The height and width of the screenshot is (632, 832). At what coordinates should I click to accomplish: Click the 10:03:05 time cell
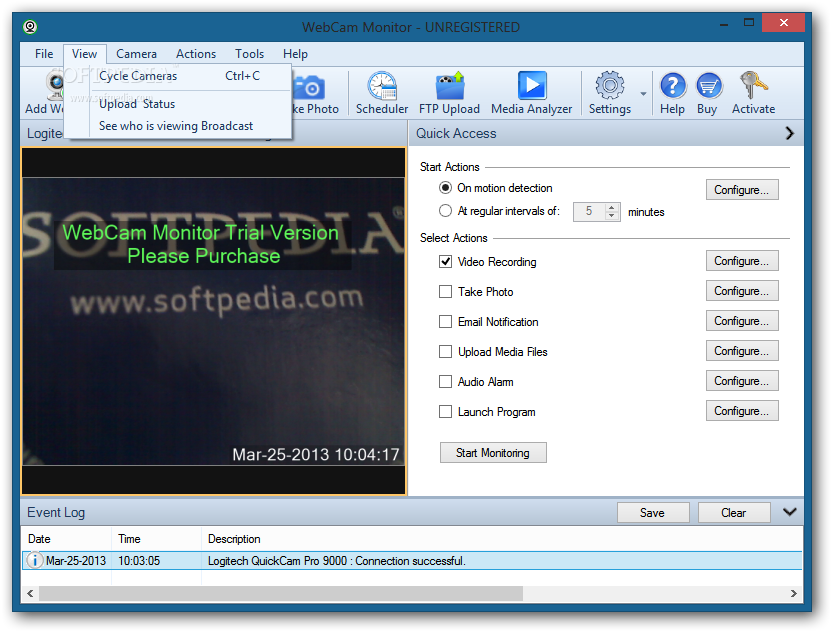pyautogui.click(x=139, y=560)
